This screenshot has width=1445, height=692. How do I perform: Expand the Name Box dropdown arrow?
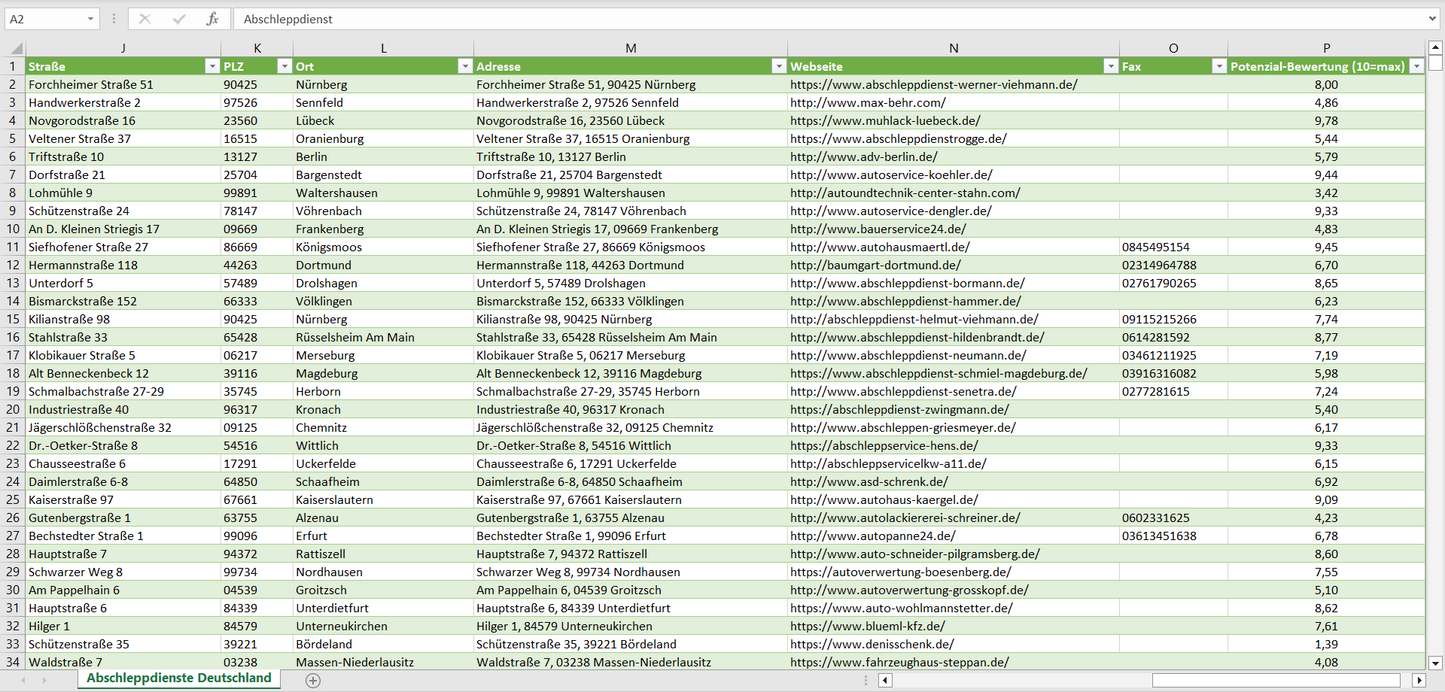tap(90, 19)
